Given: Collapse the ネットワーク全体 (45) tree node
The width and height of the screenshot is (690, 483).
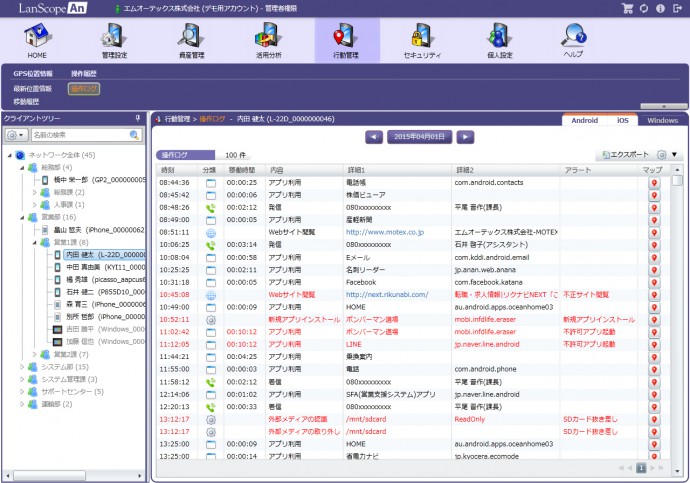Looking at the screenshot, I should pos(10,155).
